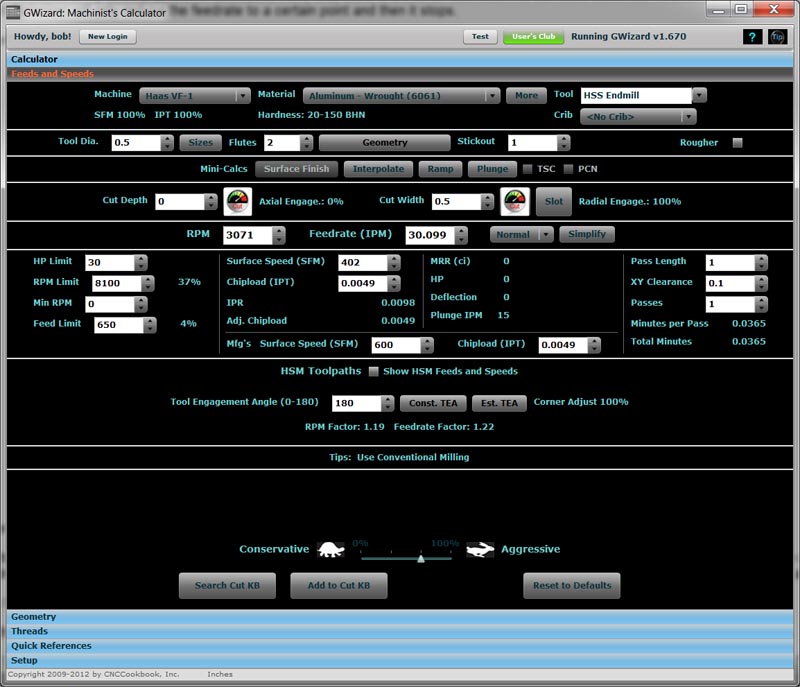The width and height of the screenshot is (800, 687).
Task: Click the Cut Depth gauge icon
Action: click(238, 201)
